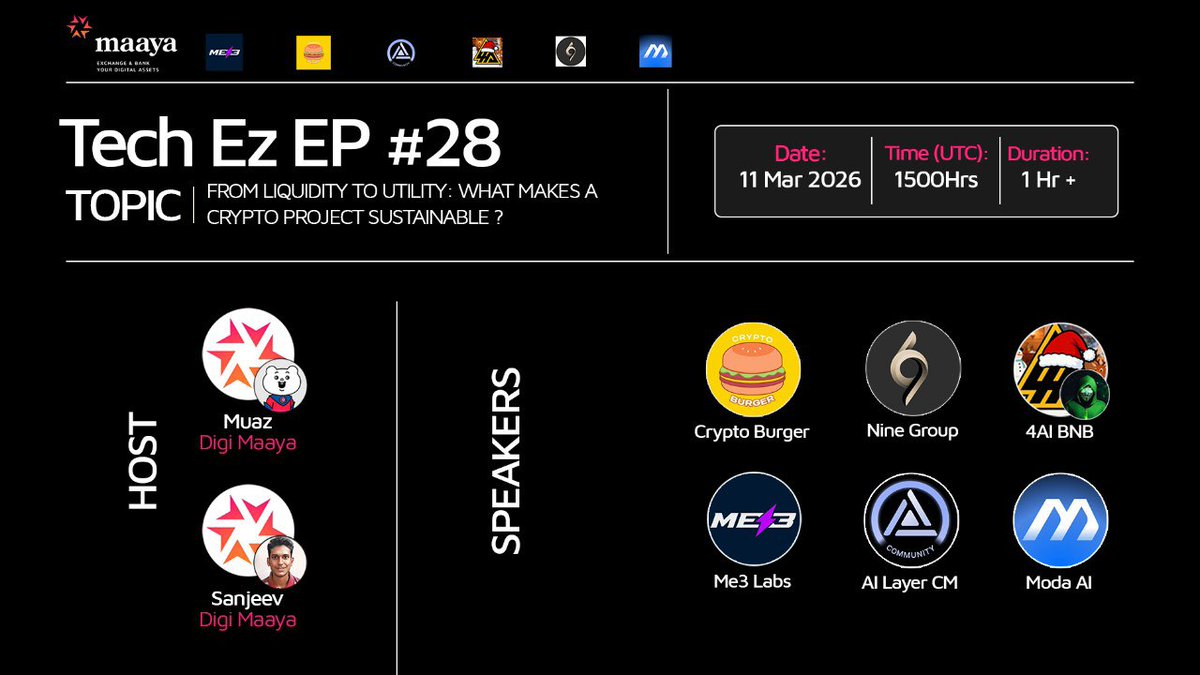Click the 'Tech Ez EP #28' title

[280, 143]
